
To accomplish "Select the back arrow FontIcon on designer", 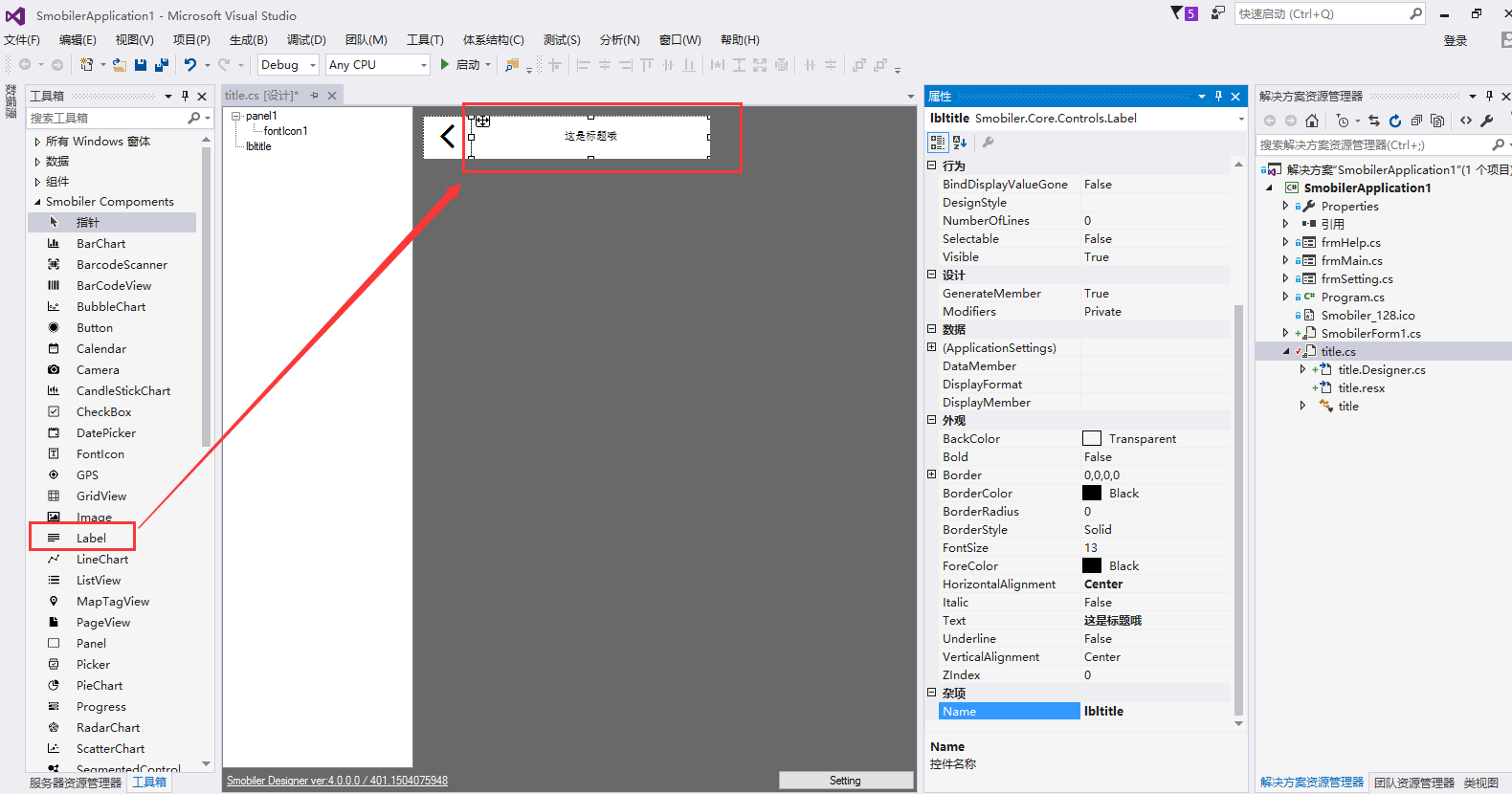I will click(x=446, y=137).
